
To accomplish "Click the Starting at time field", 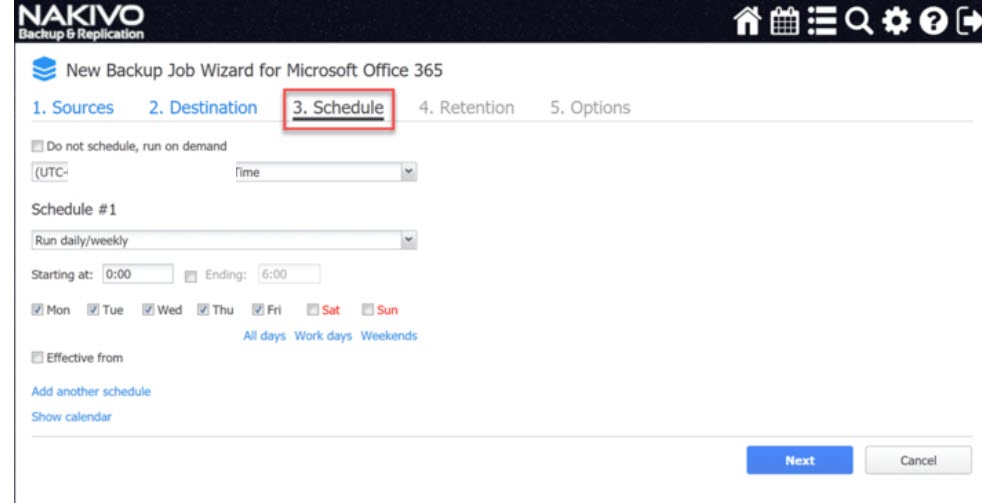I will pyautogui.click(x=137, y=274).
